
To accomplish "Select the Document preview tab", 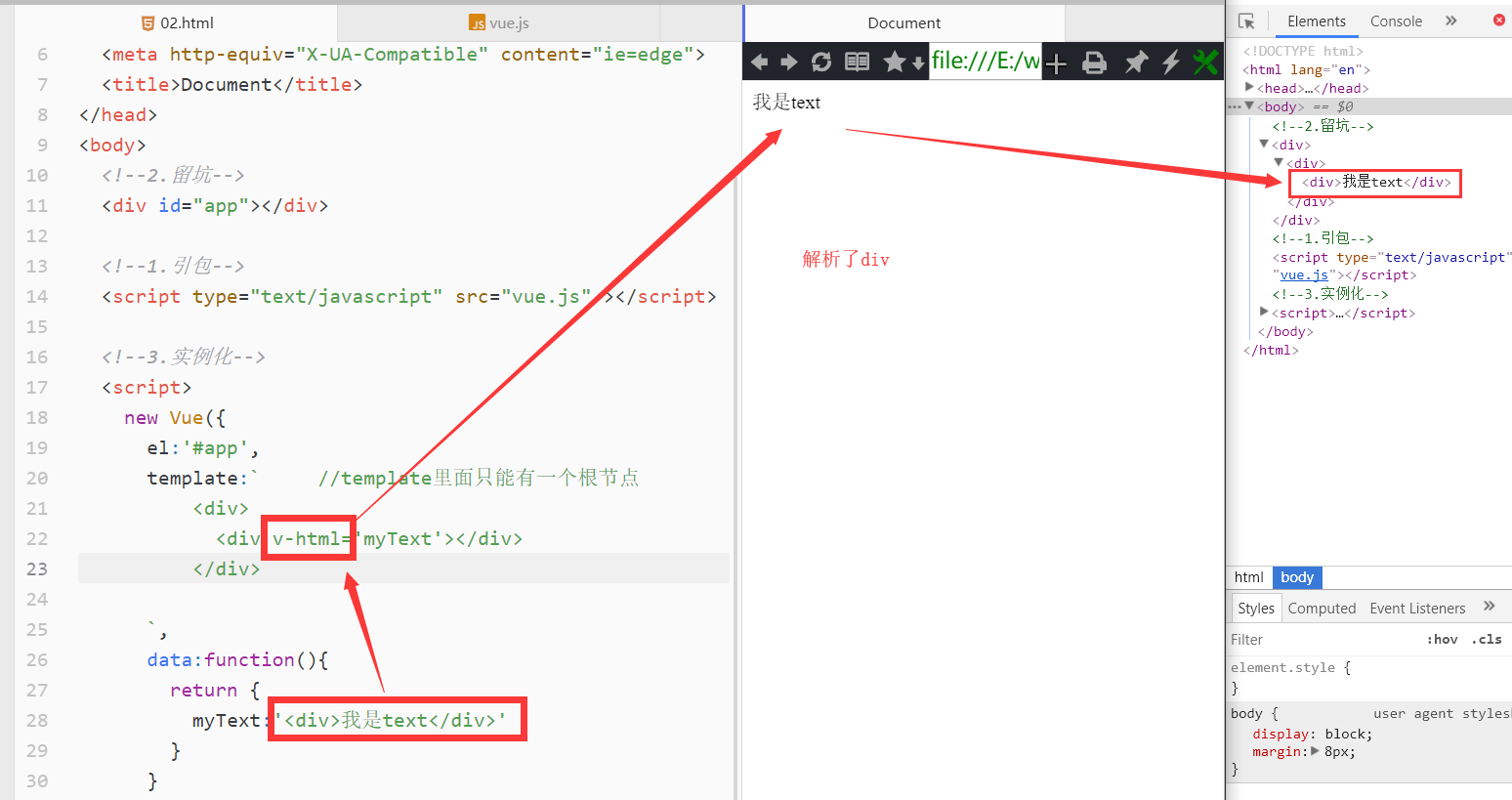I will [x=904, y=22].
